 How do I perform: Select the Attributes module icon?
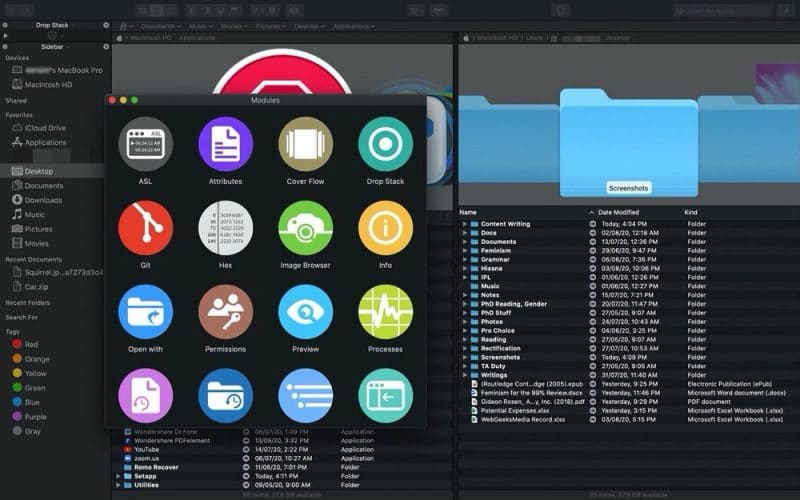[x=225, y=145]
